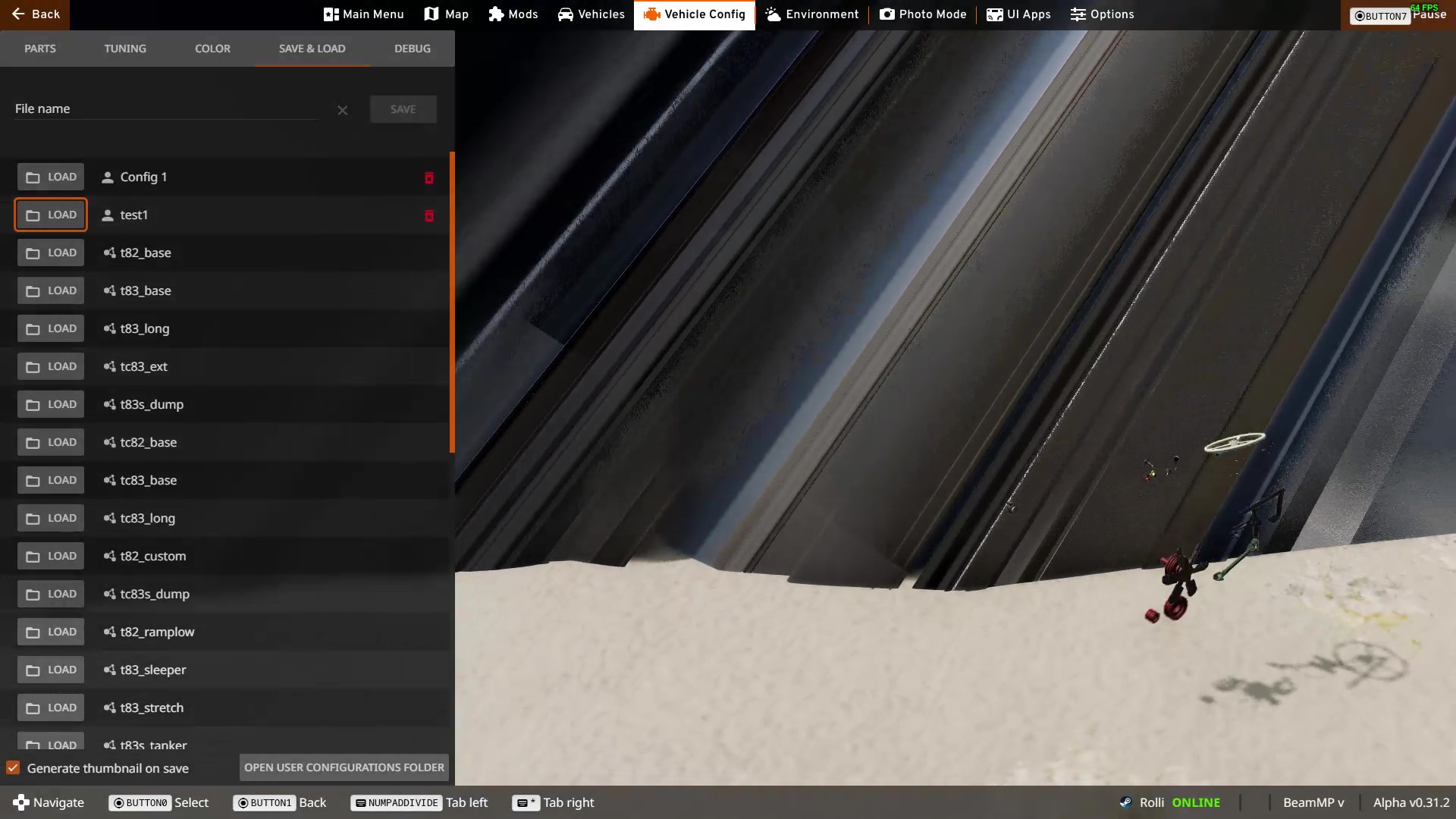Click Open User Configurations Folder button
This screenshot has height=819, width=1456.
tap(344, 767)
